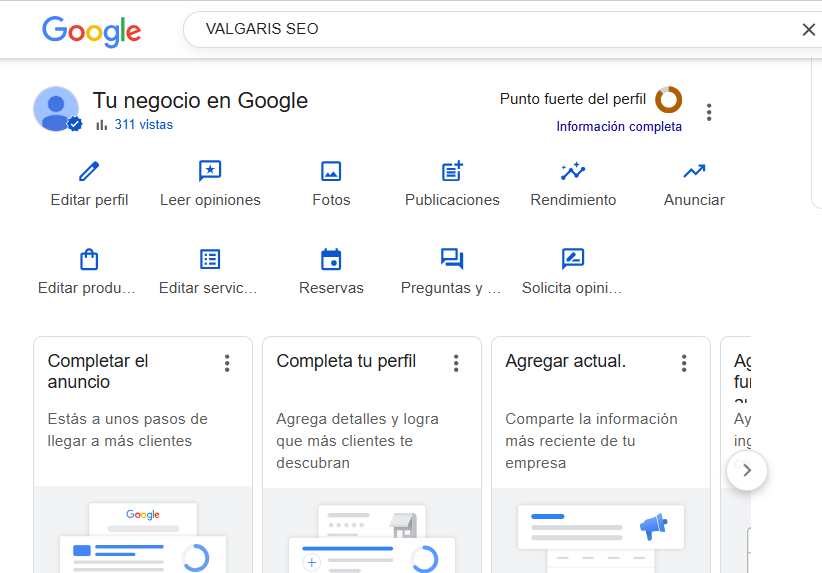Viewport: 822px width, 573px height.
Task: Click 'Estás a unos pasos de' description text
Action: pos(127,419)
